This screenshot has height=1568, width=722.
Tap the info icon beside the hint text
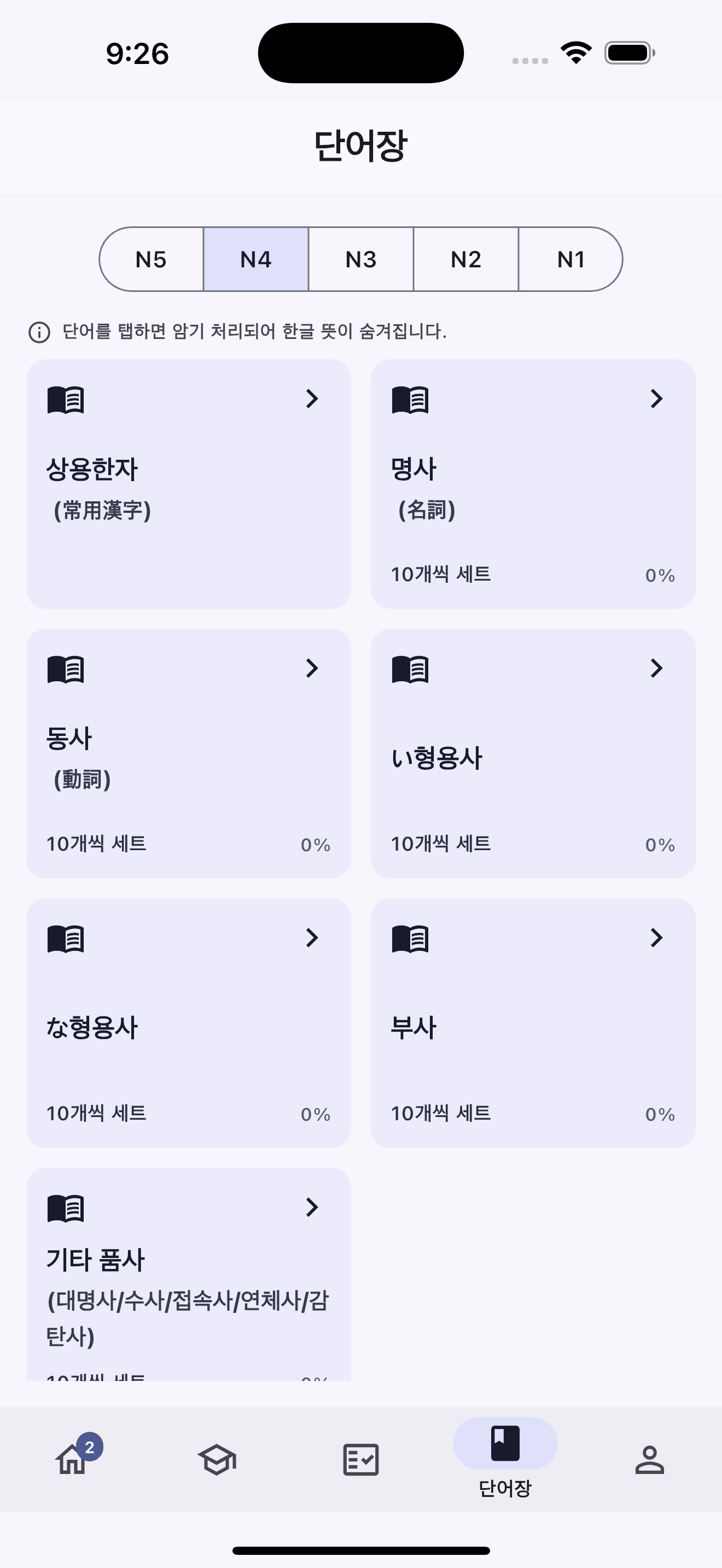click(39, 332)
